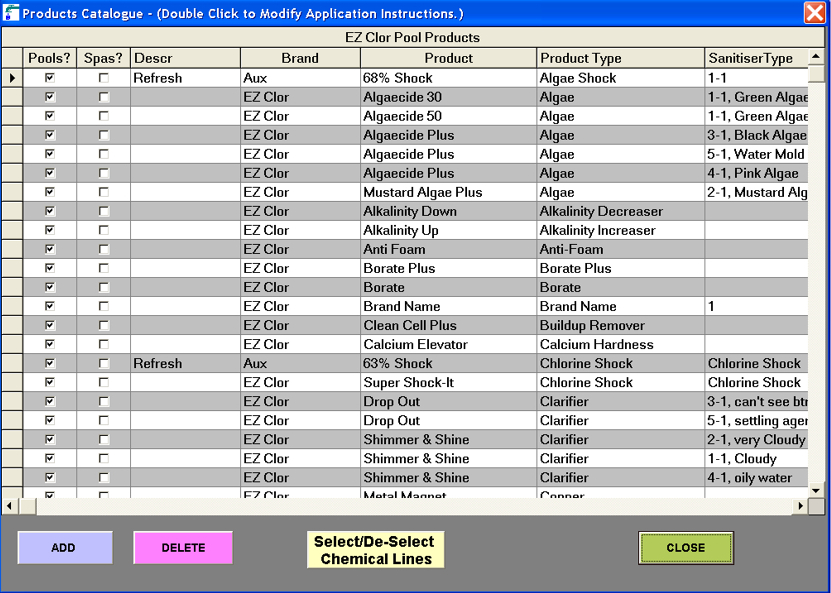Click row selector for Algaecide 30
The height and width of the screenshot is (593, 831).
coord(12,97)
